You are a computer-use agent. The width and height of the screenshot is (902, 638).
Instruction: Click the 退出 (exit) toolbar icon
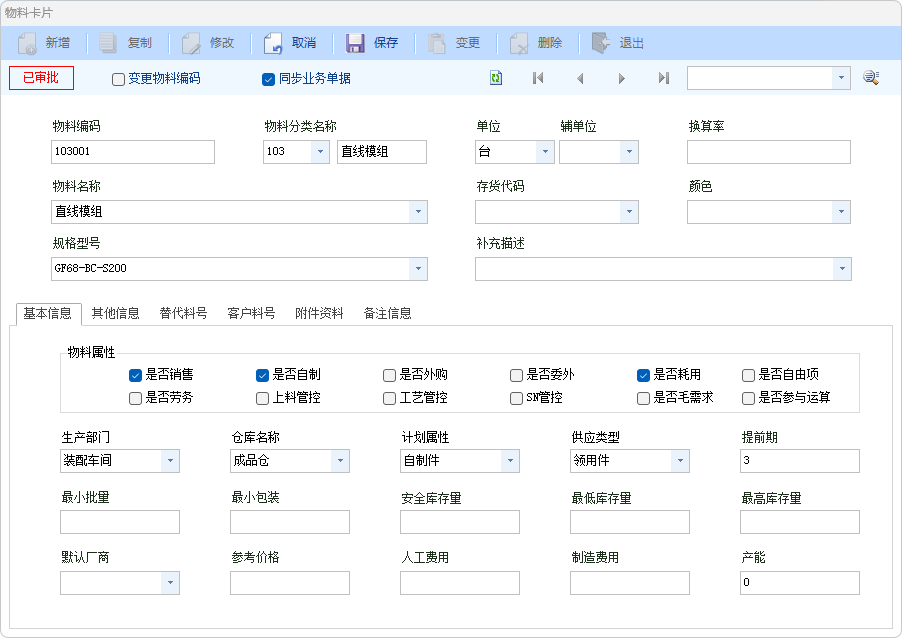601,43
